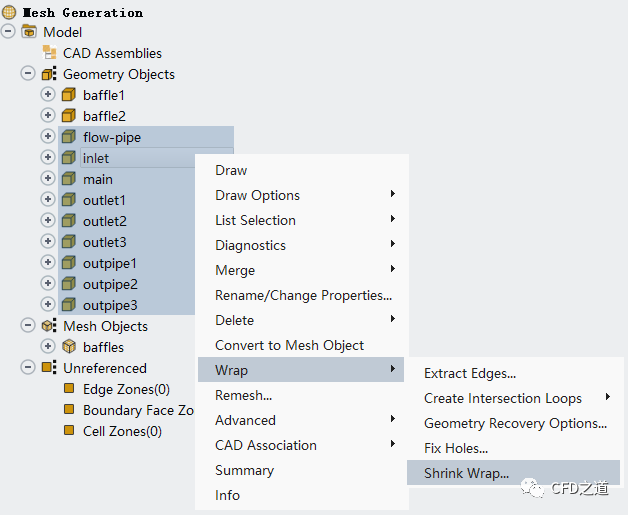This screenshot has width=628, height=515.
Task: Select the outlet2 geometry object
Action: pyautogui.click(x=104, y=221)
